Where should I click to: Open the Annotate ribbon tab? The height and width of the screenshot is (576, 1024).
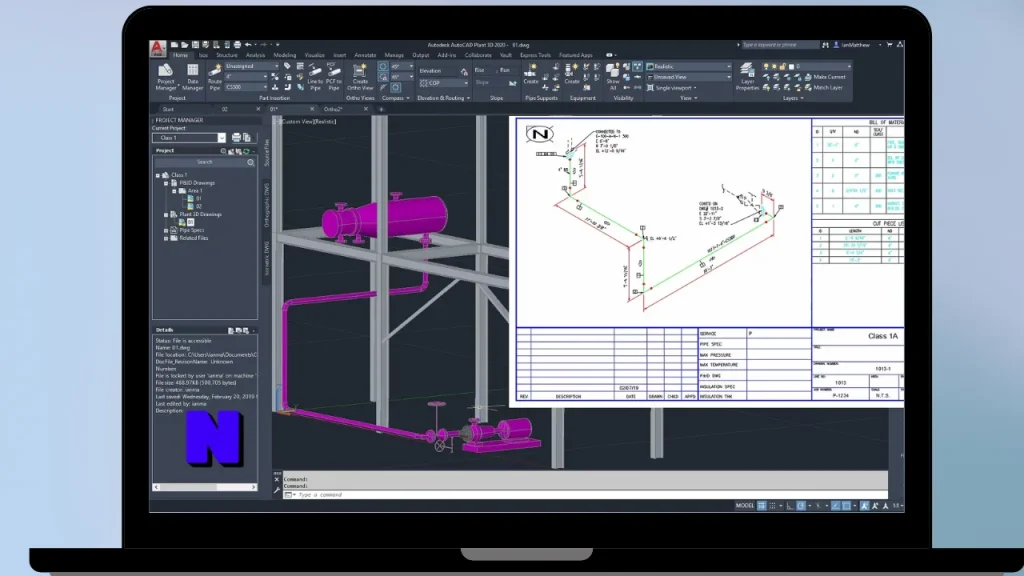(x=365, y=56)
